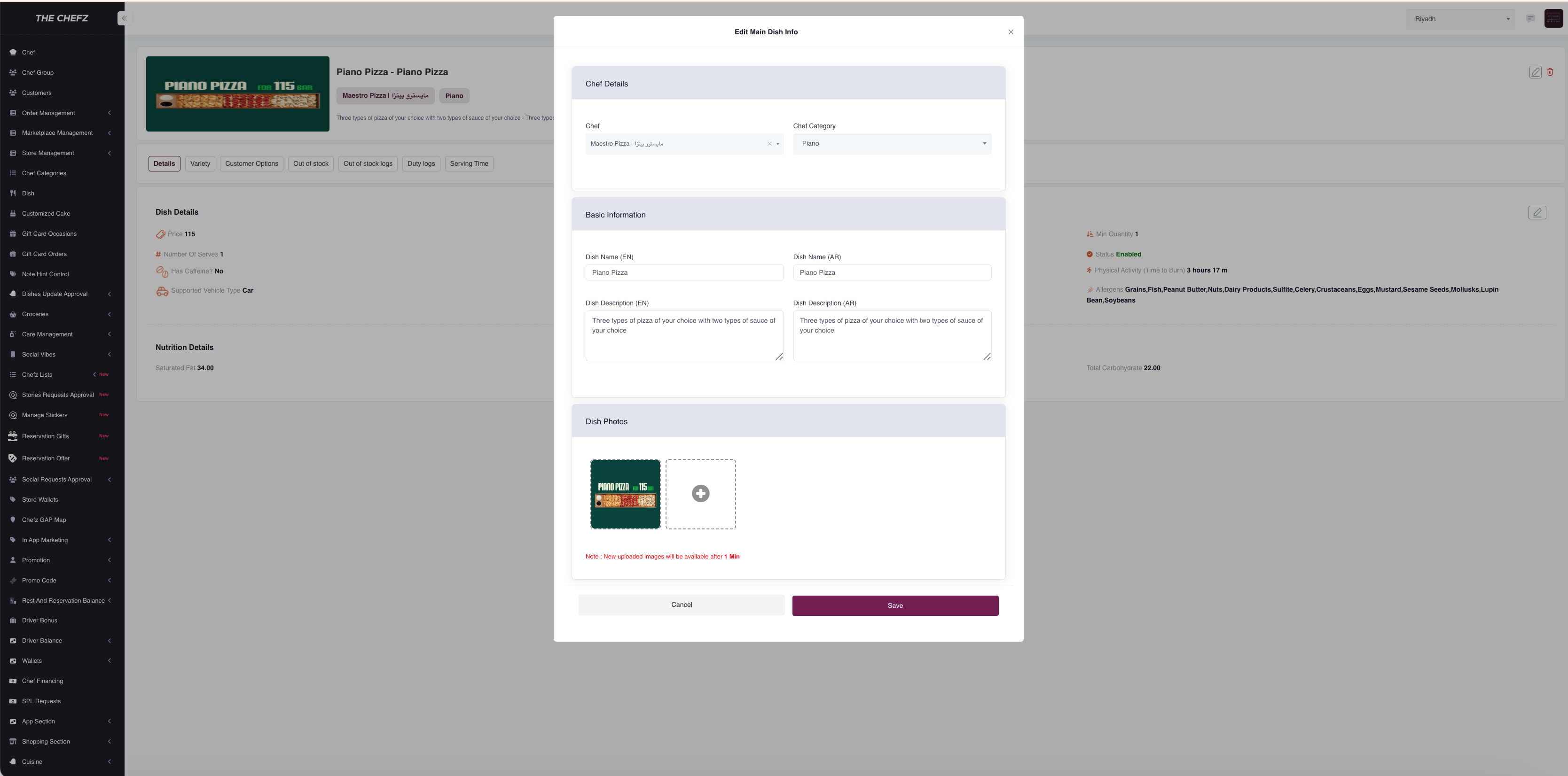Click the Dish fork-and-knife icon
The image size is (1568, 776).
pyautogui.click(x=13, y=194)
